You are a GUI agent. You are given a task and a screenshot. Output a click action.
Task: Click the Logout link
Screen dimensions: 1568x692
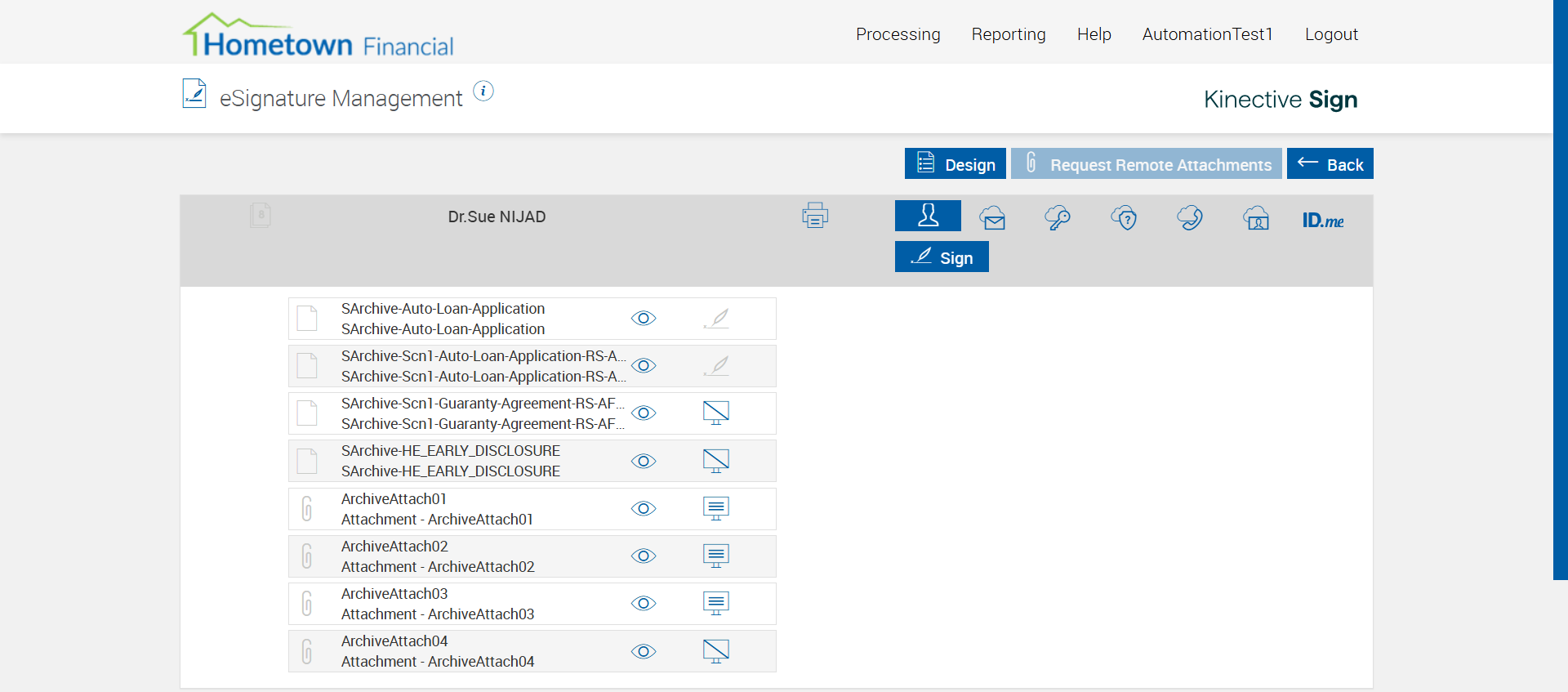click(x=1331, y=34)
